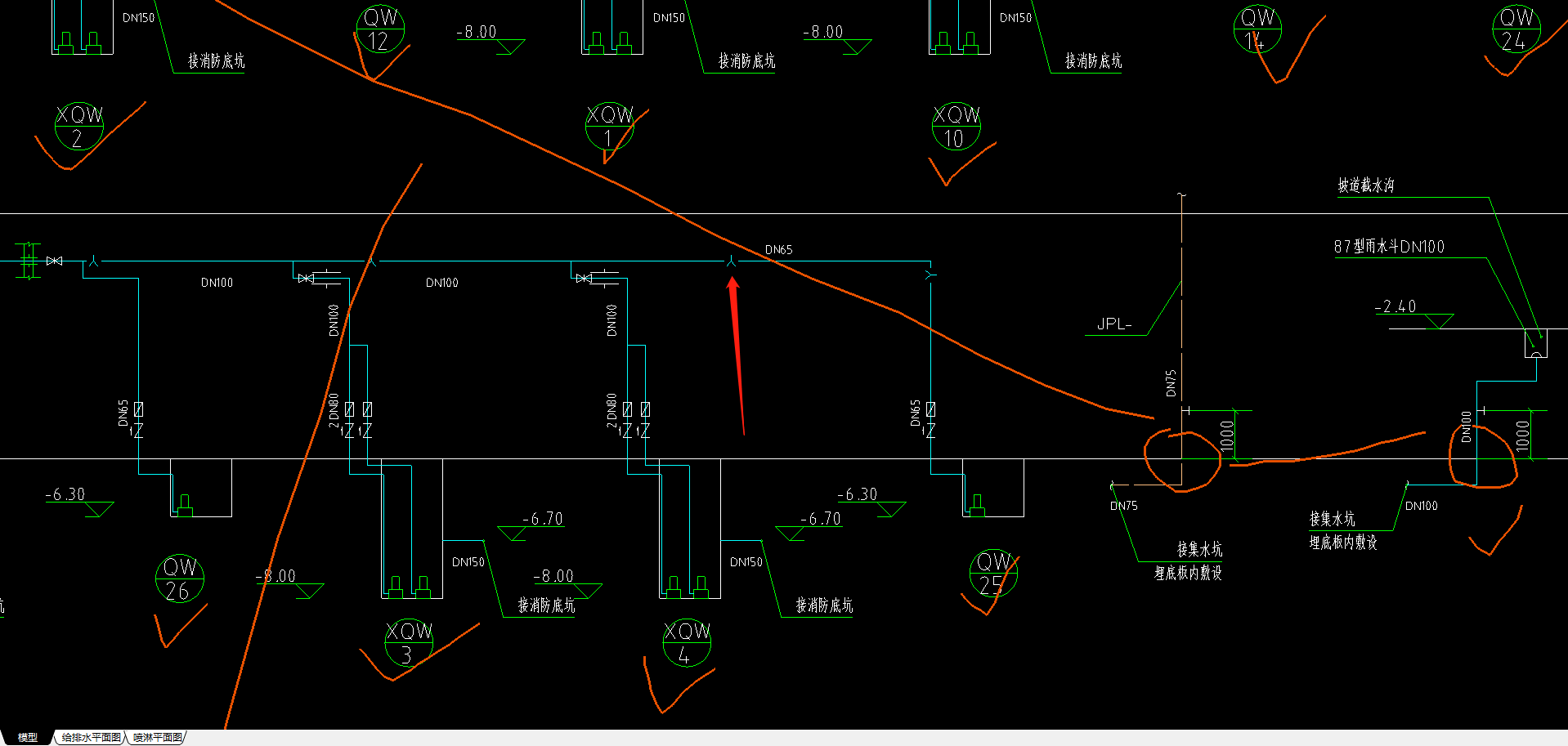Screen dimensions: 1568x746
Task: Select horizontal DN75 label above 接集水坑
Action: click(1124, 506)
